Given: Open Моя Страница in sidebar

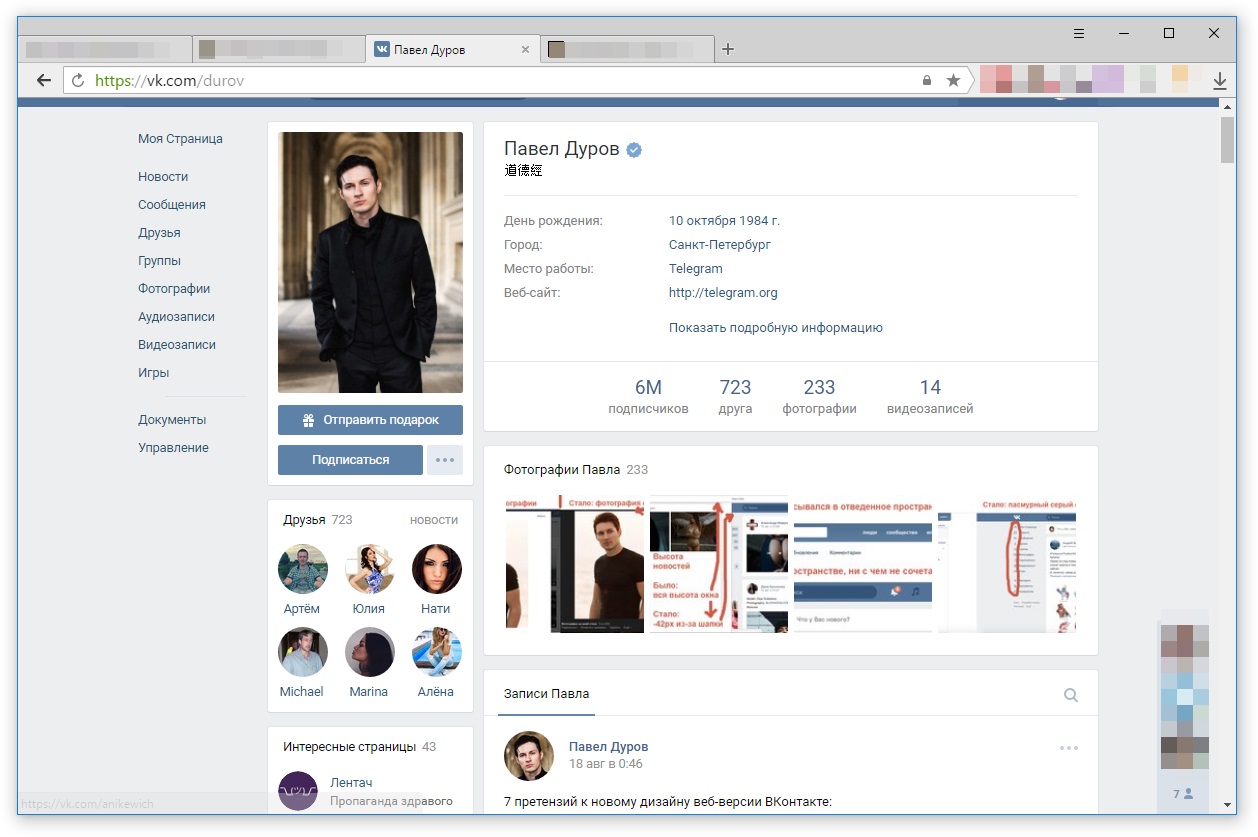Looking at the screenshot, I should click(180, 139).
